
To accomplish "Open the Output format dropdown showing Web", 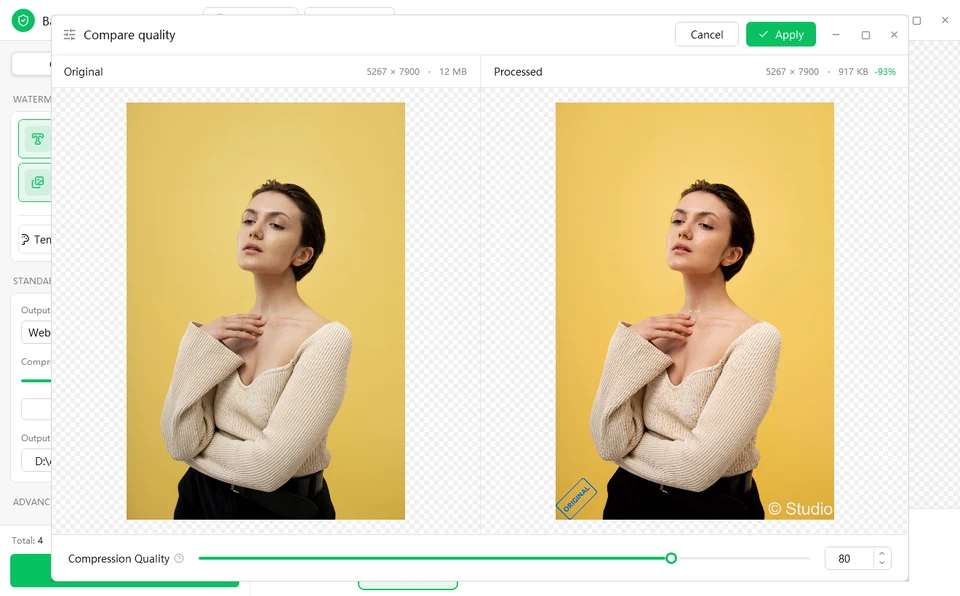I will (36, 333).
